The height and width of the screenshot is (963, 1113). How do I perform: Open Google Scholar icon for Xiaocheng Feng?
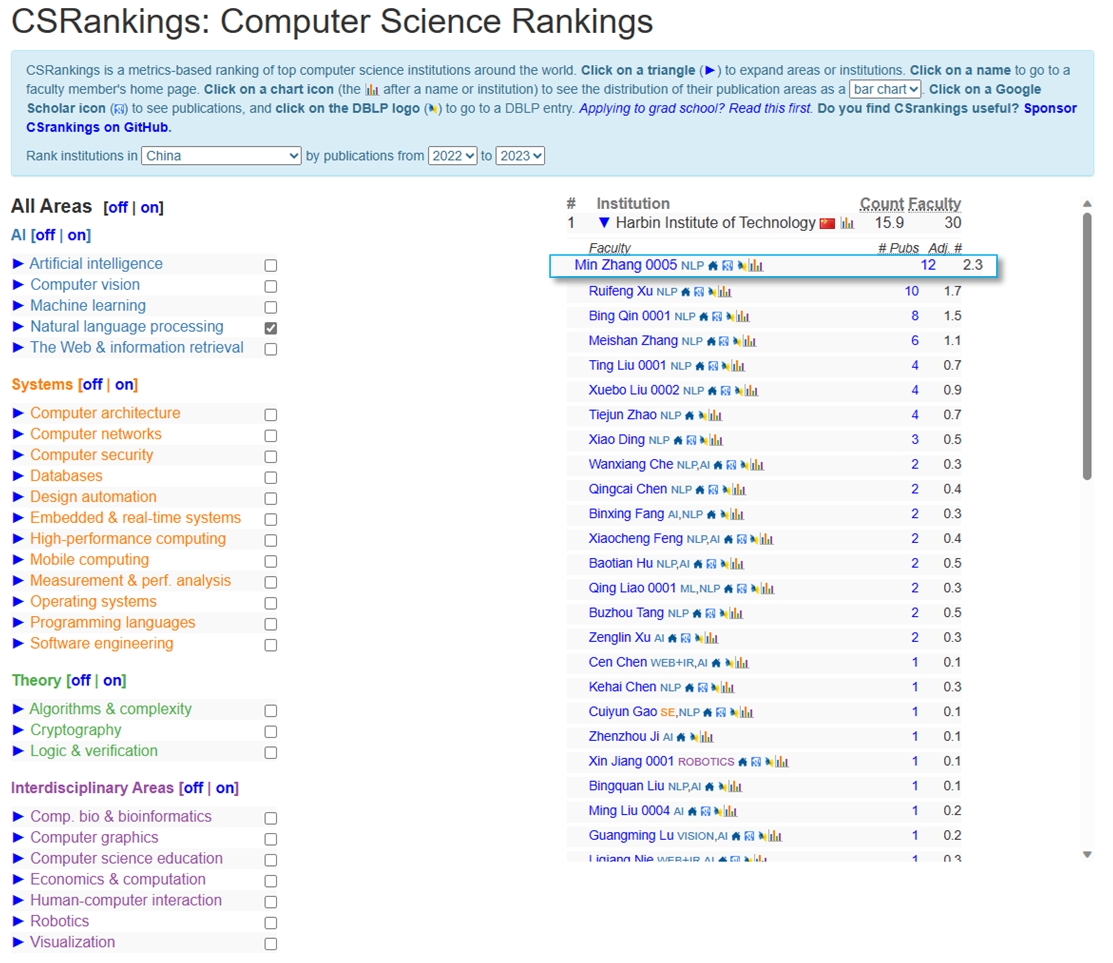tap(742, 540)
